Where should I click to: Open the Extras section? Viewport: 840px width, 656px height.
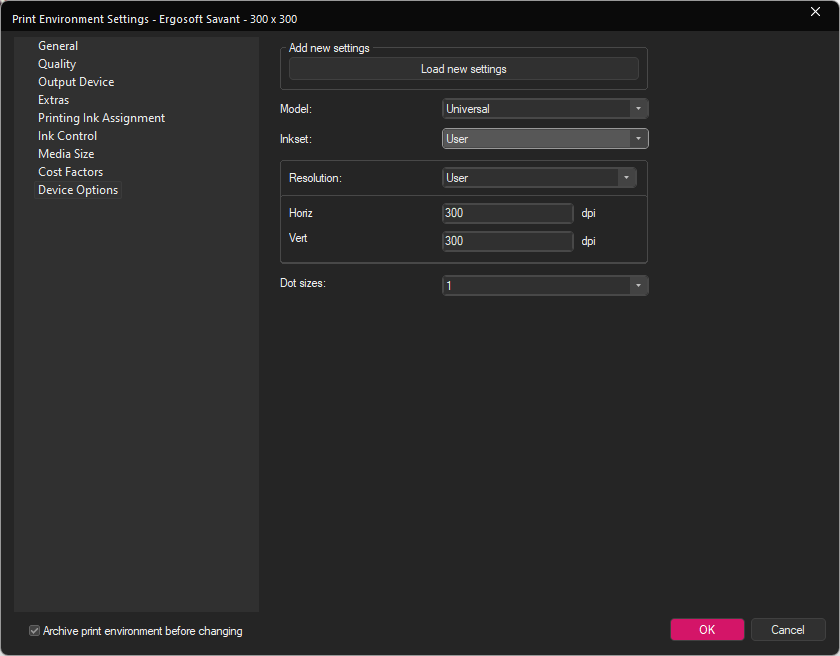point(54,100)
